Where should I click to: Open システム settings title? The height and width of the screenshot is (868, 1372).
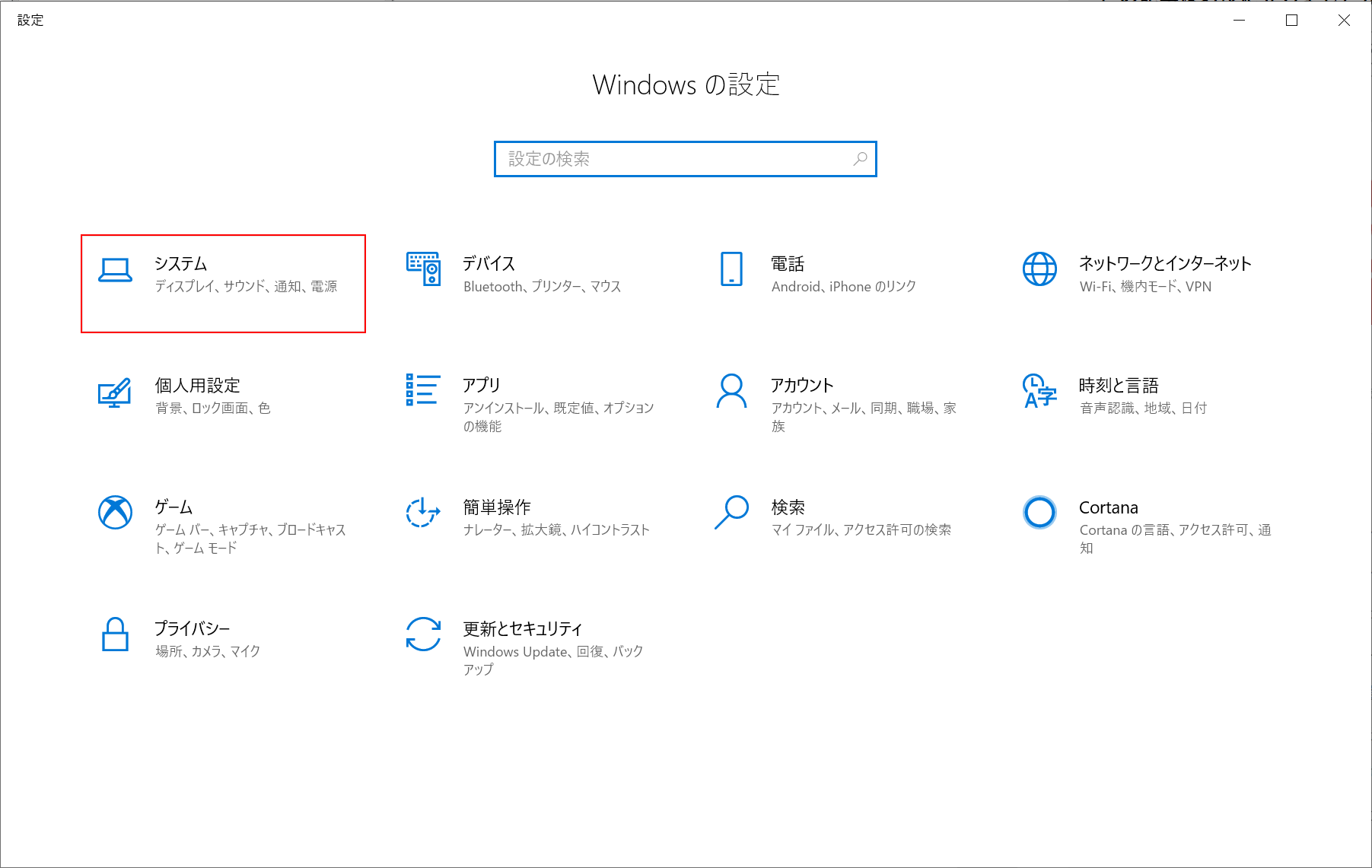click(181, 264)
